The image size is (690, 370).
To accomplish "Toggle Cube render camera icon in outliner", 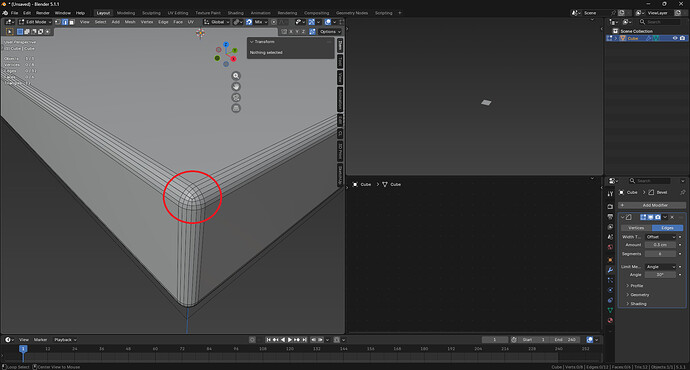I will 682,38.
